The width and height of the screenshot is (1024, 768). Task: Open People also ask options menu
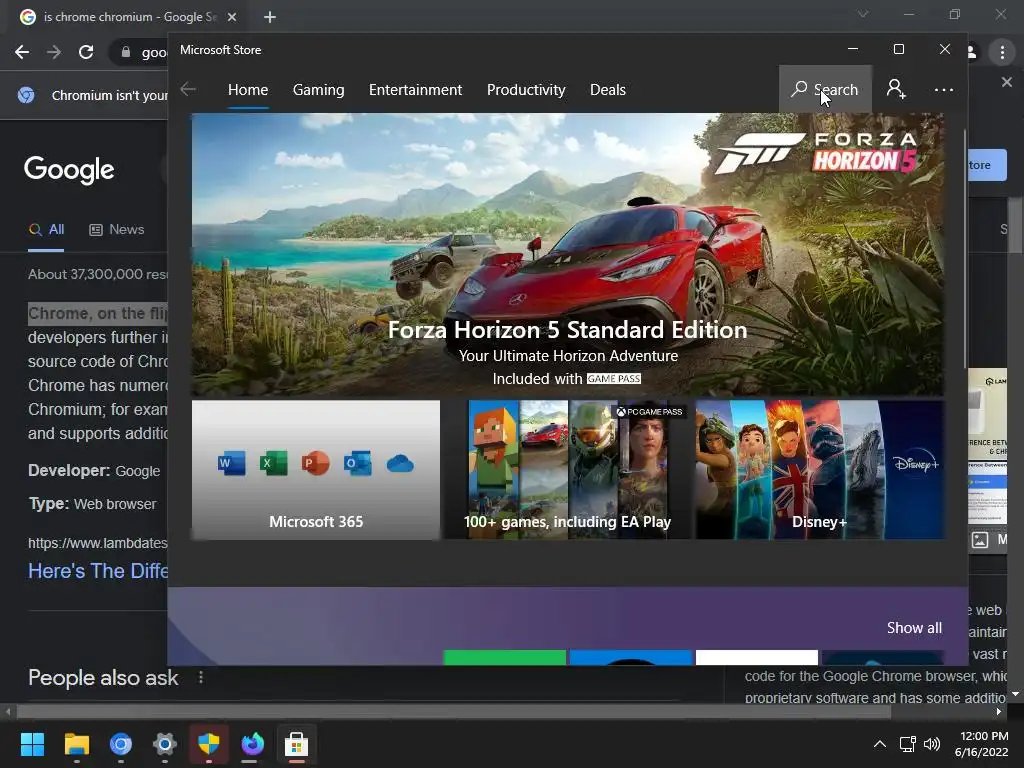(x=201, y=678)
